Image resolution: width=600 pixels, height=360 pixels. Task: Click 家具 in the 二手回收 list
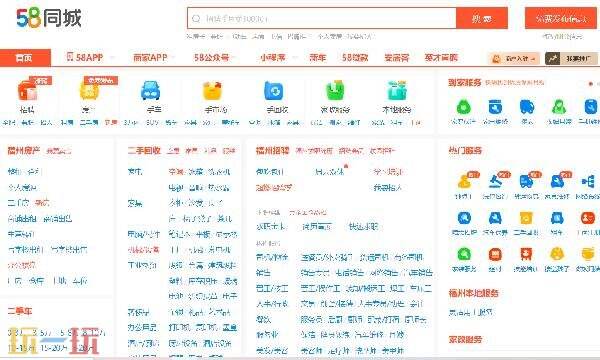click(135, 203)
